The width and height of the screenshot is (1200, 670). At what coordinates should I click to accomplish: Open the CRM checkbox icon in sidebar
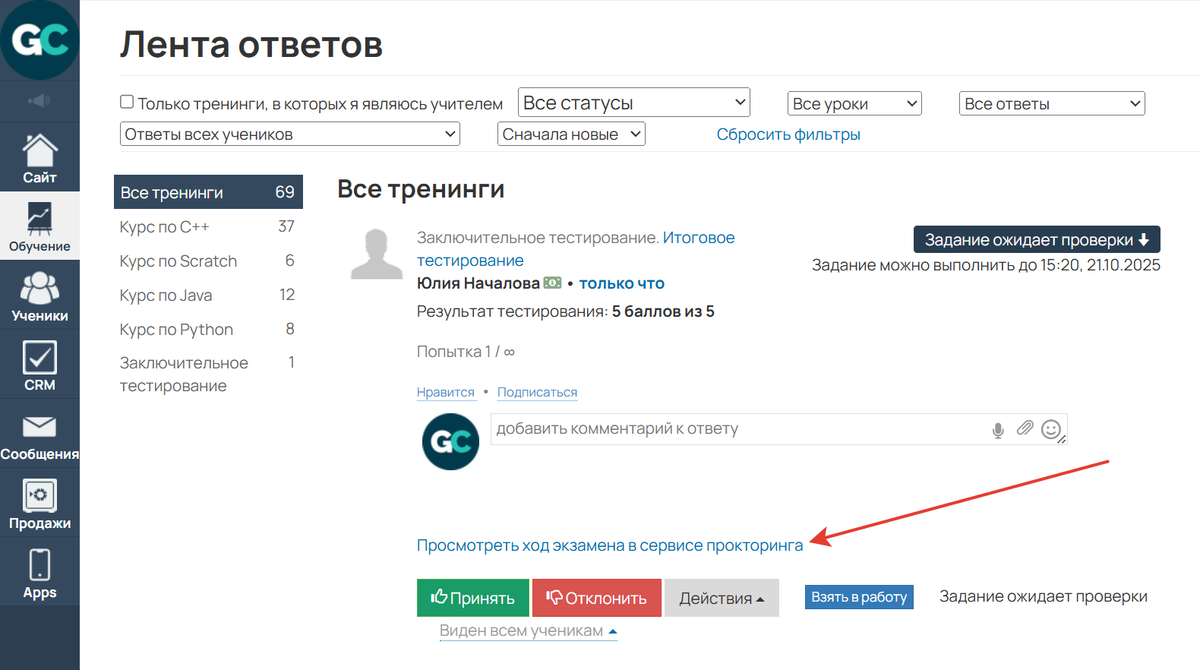[40, 357]
